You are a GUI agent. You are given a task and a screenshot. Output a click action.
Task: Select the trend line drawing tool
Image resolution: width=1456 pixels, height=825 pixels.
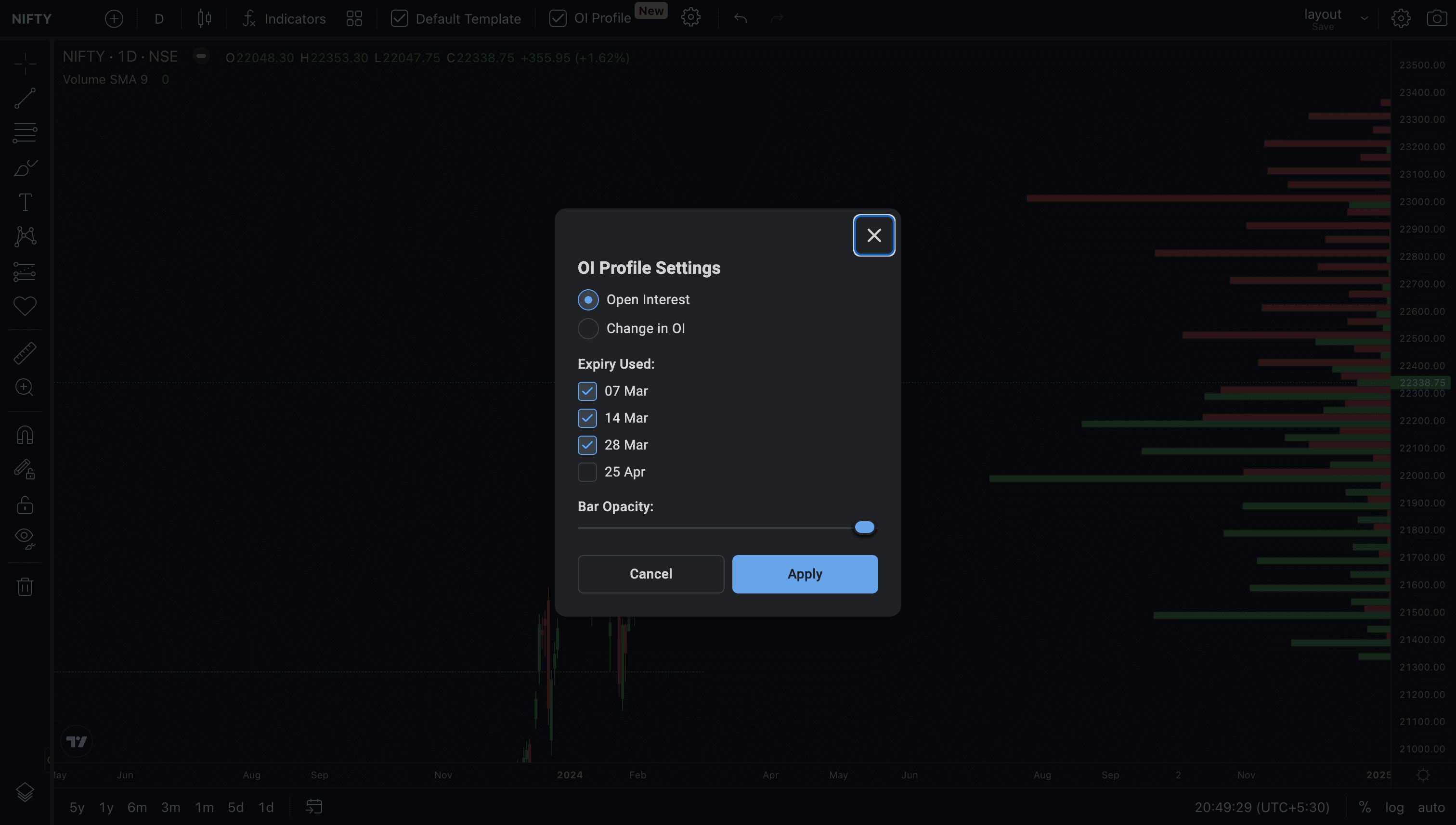(25, 98)
